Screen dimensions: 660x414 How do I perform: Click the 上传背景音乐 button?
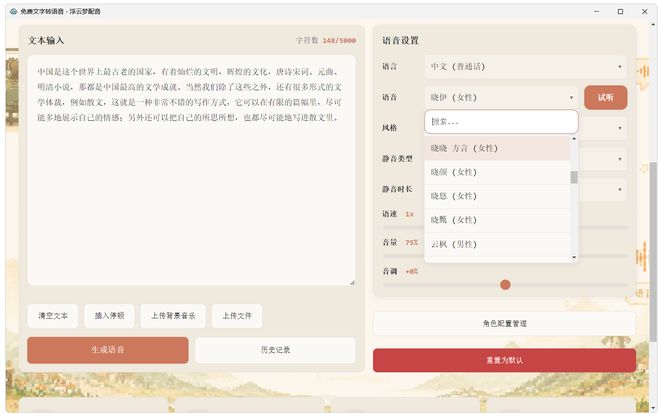(x=173, y=316)
